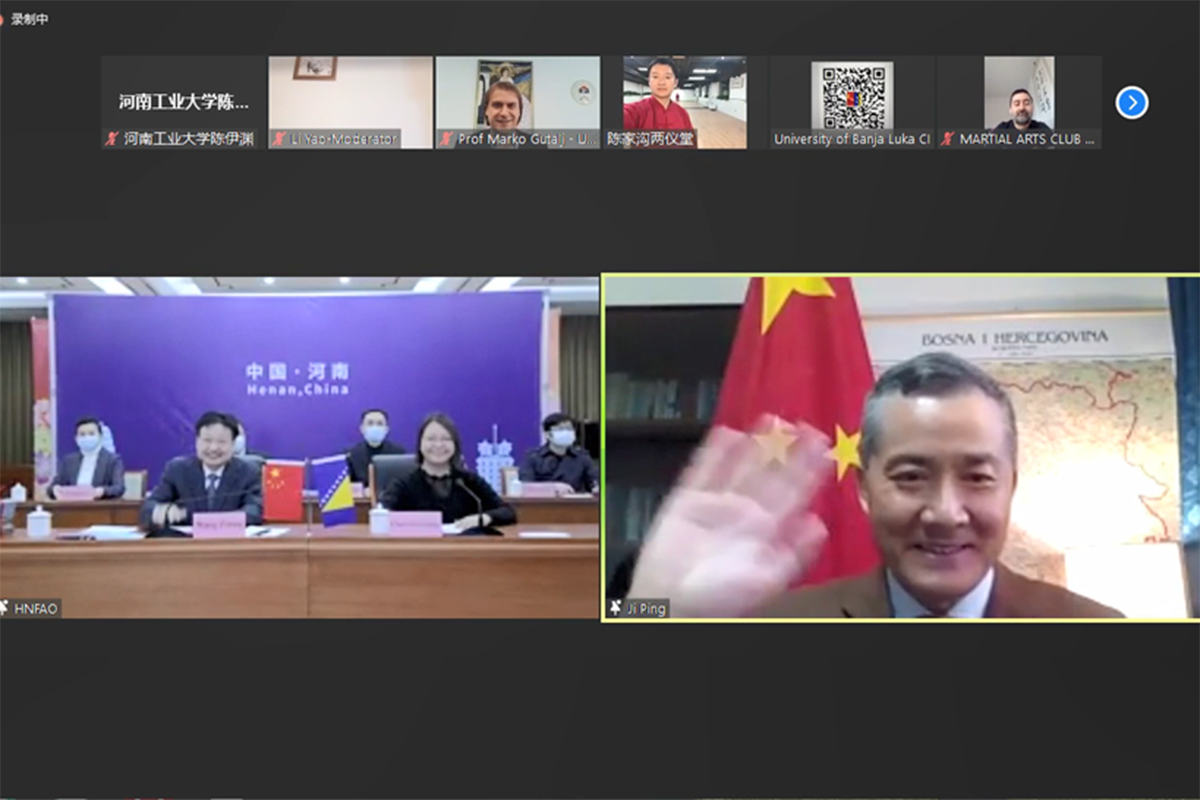
Task: Click muted mic icon beside MARTIAL ARTS CLUB
Action: click(947, 140)
